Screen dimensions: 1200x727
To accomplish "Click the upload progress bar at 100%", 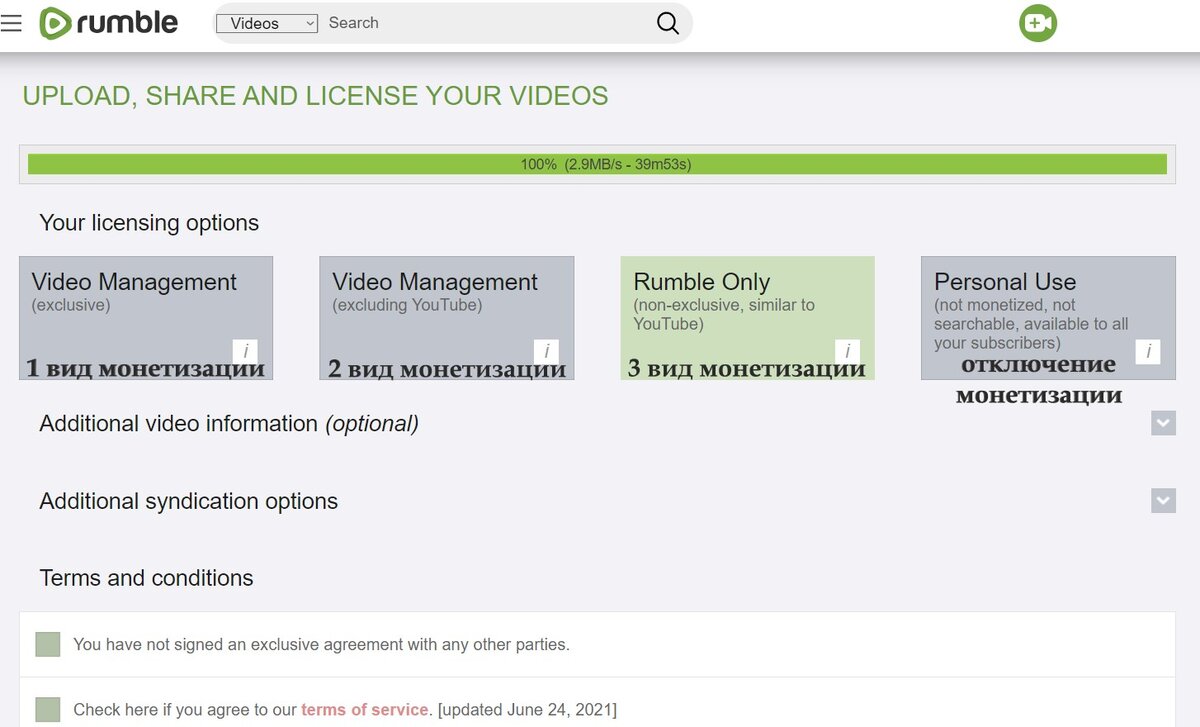I will [x=597, y=164].
